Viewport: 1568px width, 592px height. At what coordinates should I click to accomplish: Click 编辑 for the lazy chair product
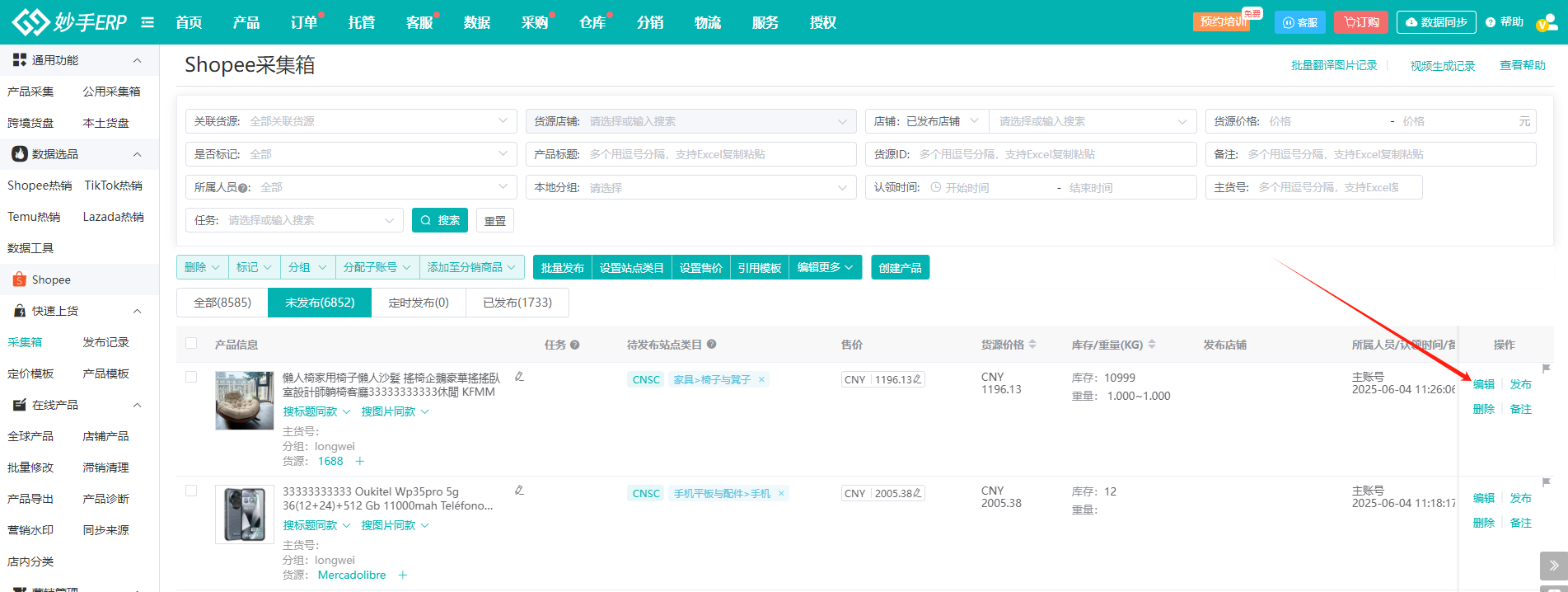click(1484, 384)
